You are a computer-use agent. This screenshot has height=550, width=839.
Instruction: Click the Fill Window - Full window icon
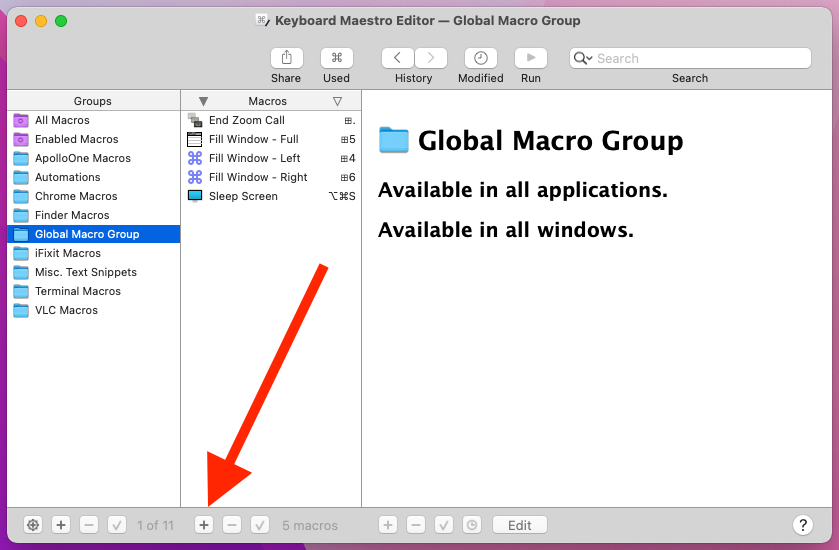point(195,139)
